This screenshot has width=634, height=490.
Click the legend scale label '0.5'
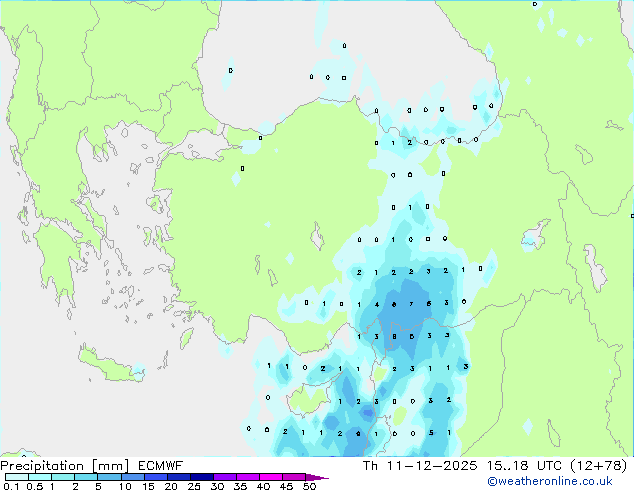coord(34,486)
